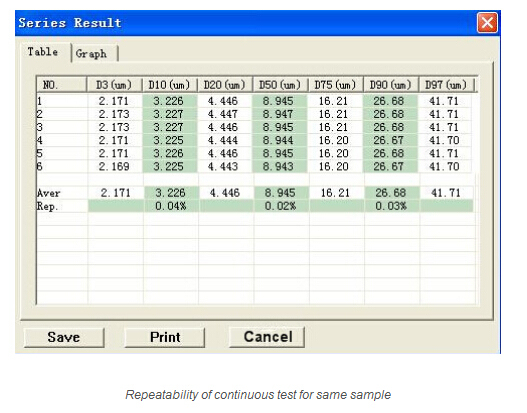Click D3 value 2.169 in row 6
The image size is (527, 413).
pyautogui.click(x=114, y=167)
